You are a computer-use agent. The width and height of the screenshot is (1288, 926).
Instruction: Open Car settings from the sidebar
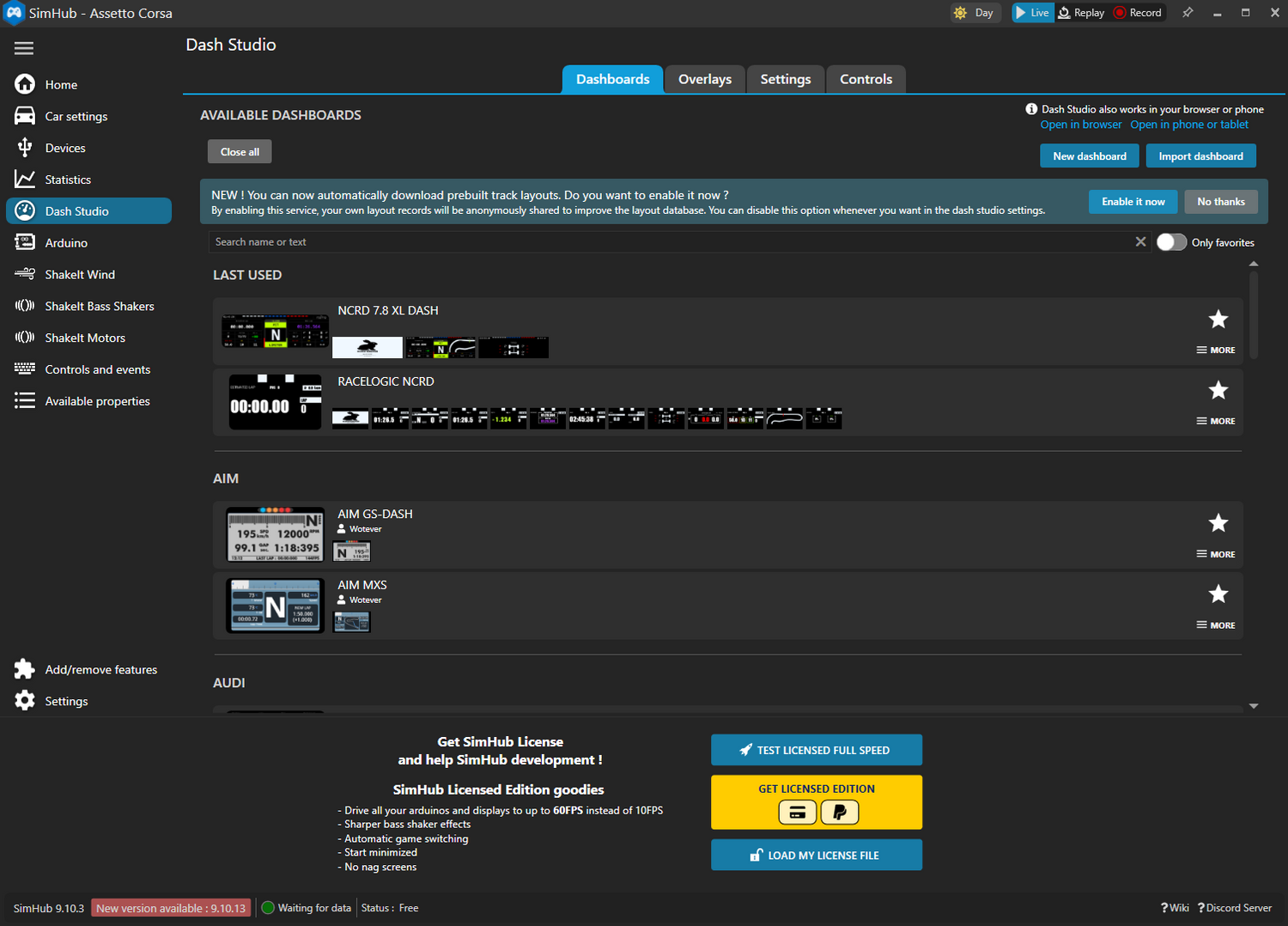point(76,116)
